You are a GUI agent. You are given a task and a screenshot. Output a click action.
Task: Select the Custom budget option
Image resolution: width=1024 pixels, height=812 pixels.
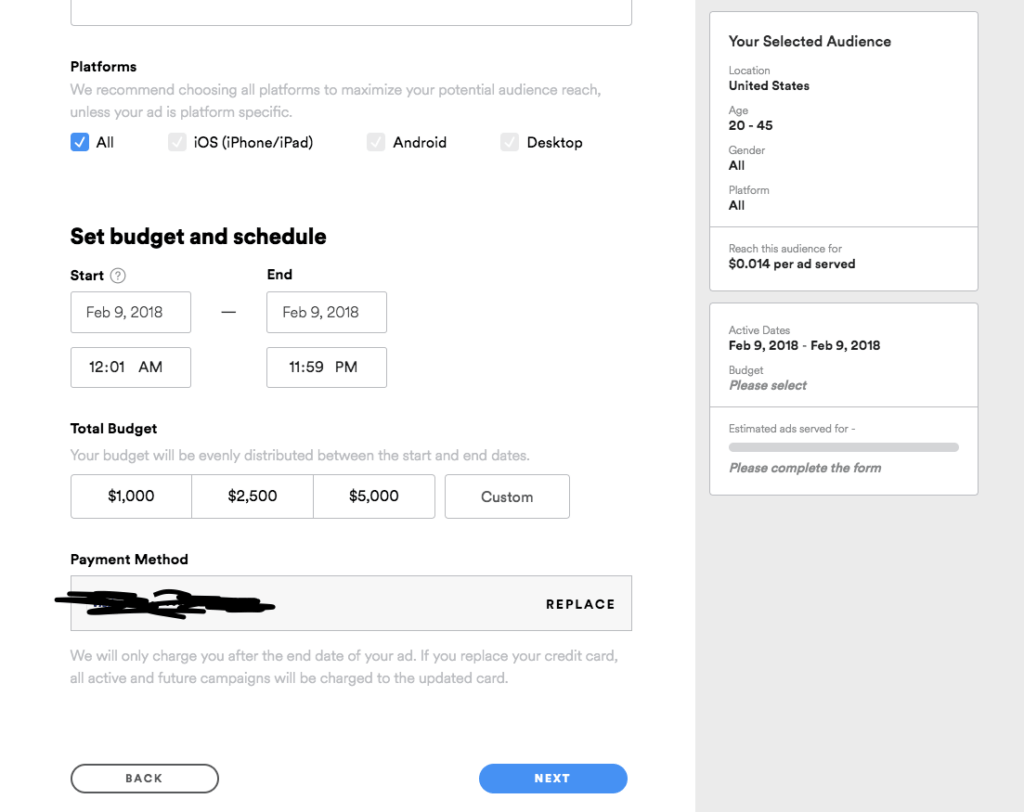(x=507, y=496)
